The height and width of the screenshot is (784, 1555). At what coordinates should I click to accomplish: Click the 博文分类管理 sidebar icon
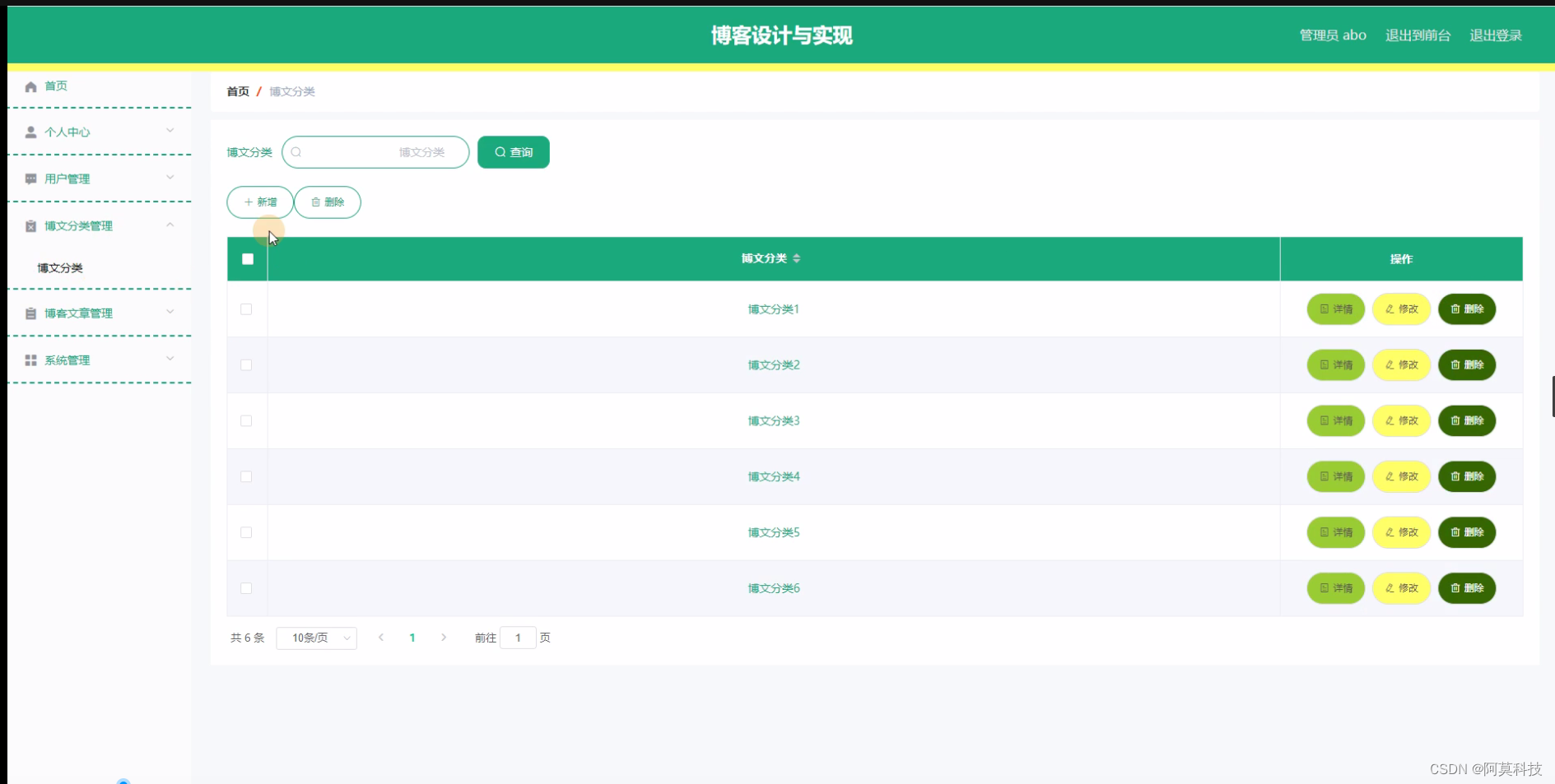coord(30,225)
